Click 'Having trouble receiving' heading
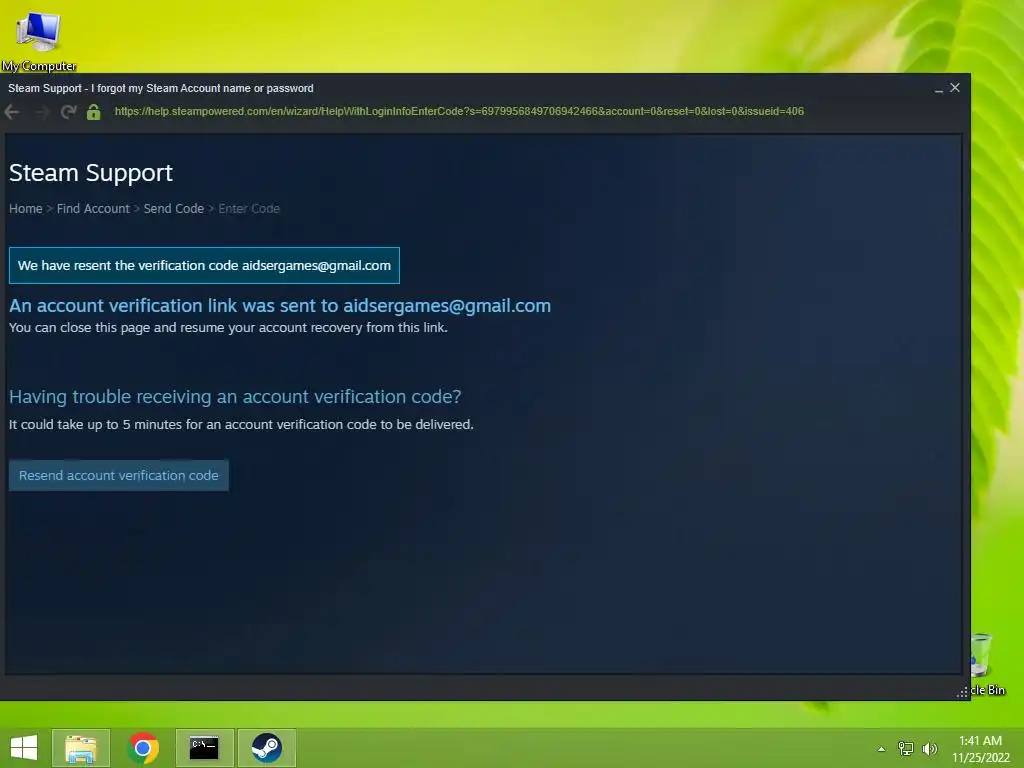1024x768 pixels. (x=235, y=396)
